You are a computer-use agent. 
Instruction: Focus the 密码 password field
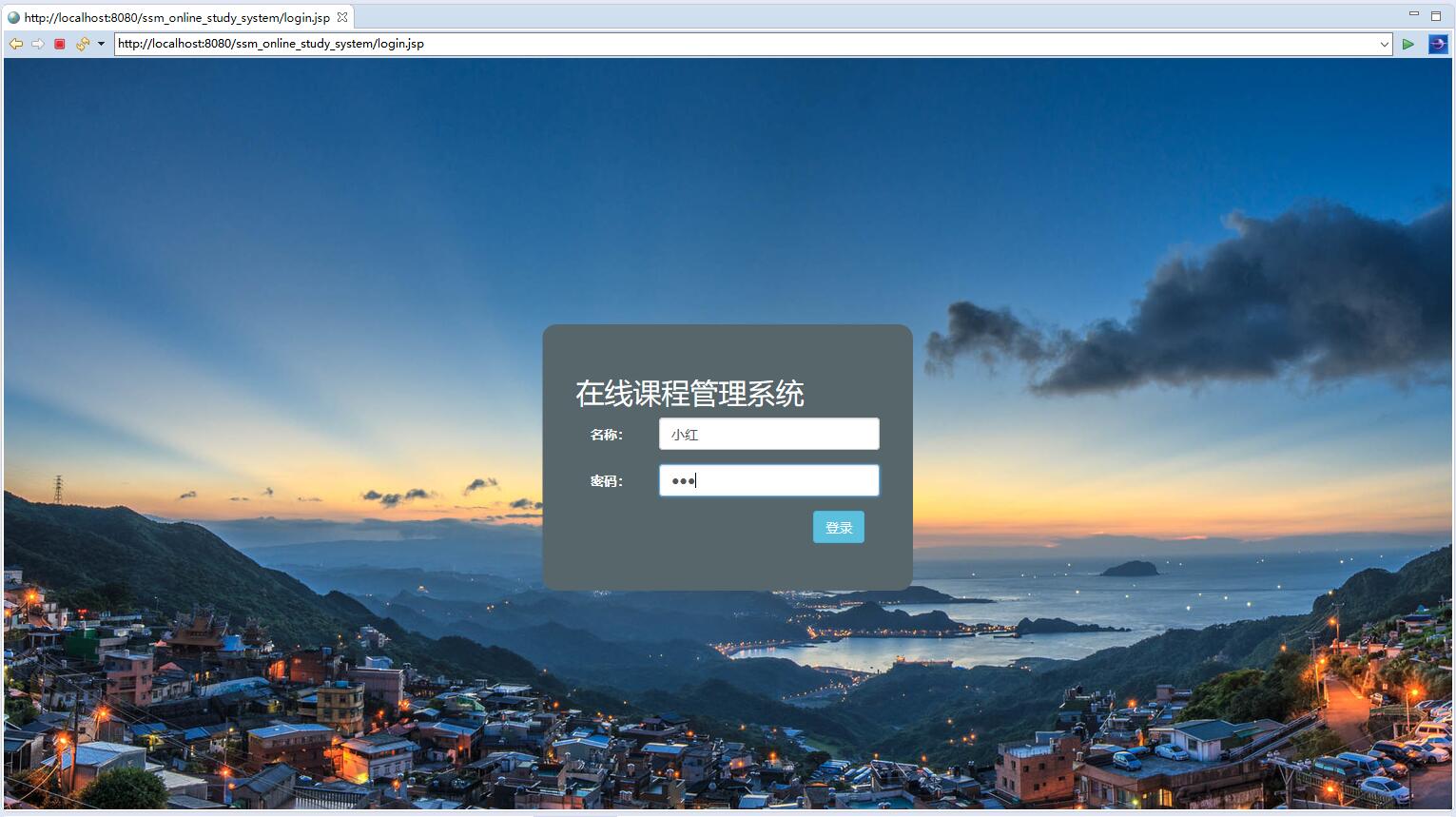click(x=768, y=480)
